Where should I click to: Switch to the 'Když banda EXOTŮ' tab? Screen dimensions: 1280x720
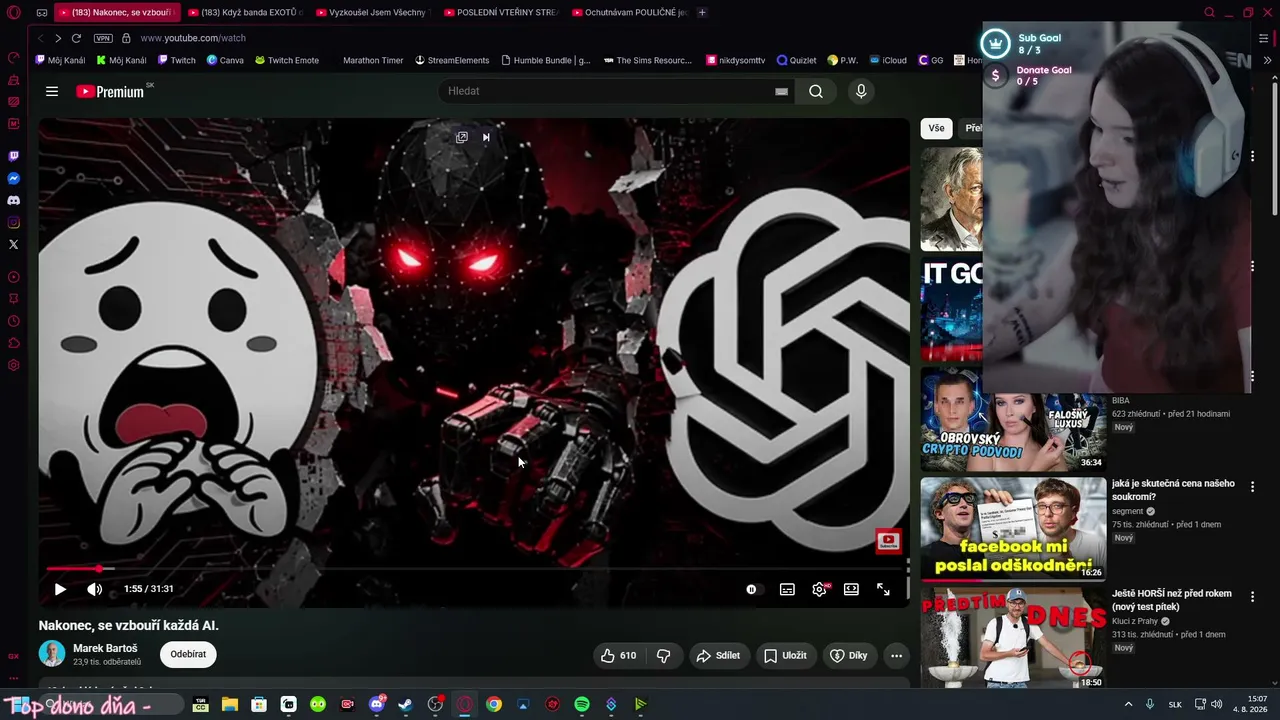click(244, 12)
